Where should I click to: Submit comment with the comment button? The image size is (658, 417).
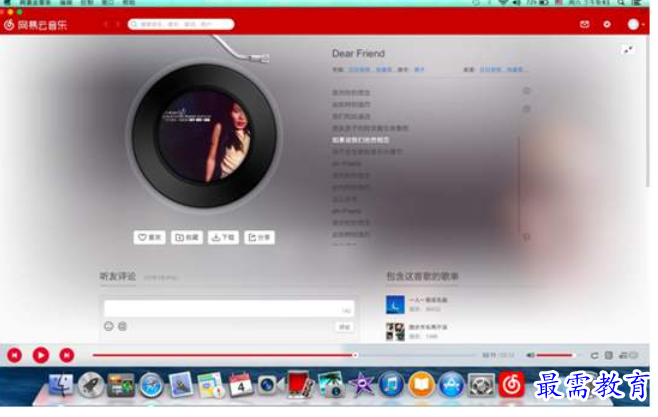click(x=344, y=327)
